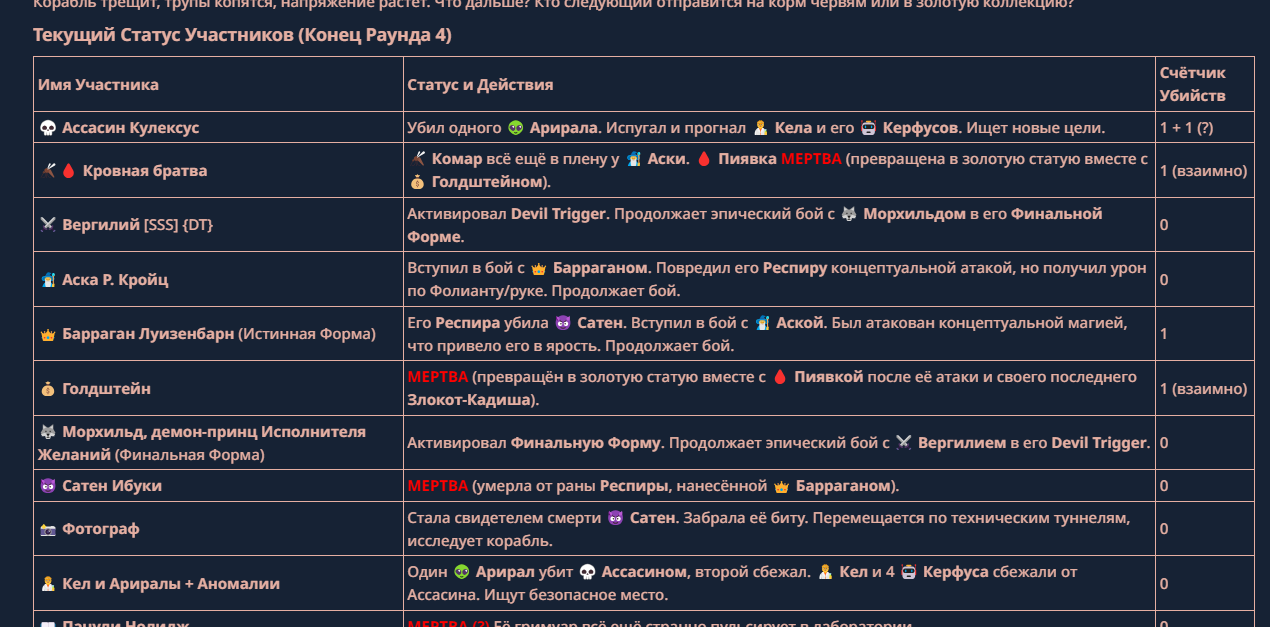Image resolution: width=1270 pixels, height=627 pixels.
Task: Click the bold words Devil Trigger in Вергилий status
Action: coord(560,214)
